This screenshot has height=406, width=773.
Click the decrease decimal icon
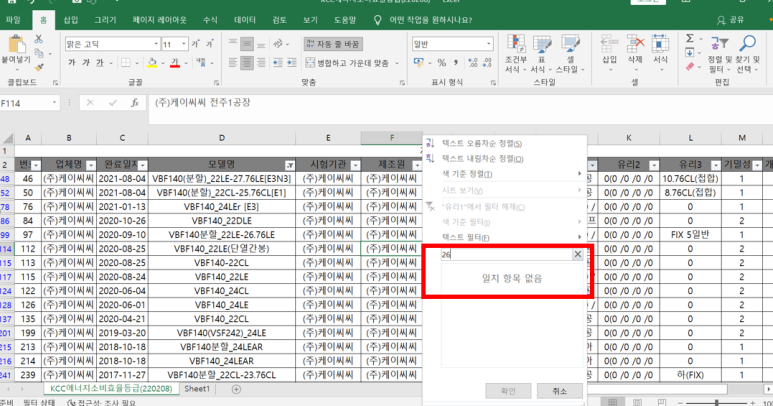pyautogui.click(x=487, y=63)
